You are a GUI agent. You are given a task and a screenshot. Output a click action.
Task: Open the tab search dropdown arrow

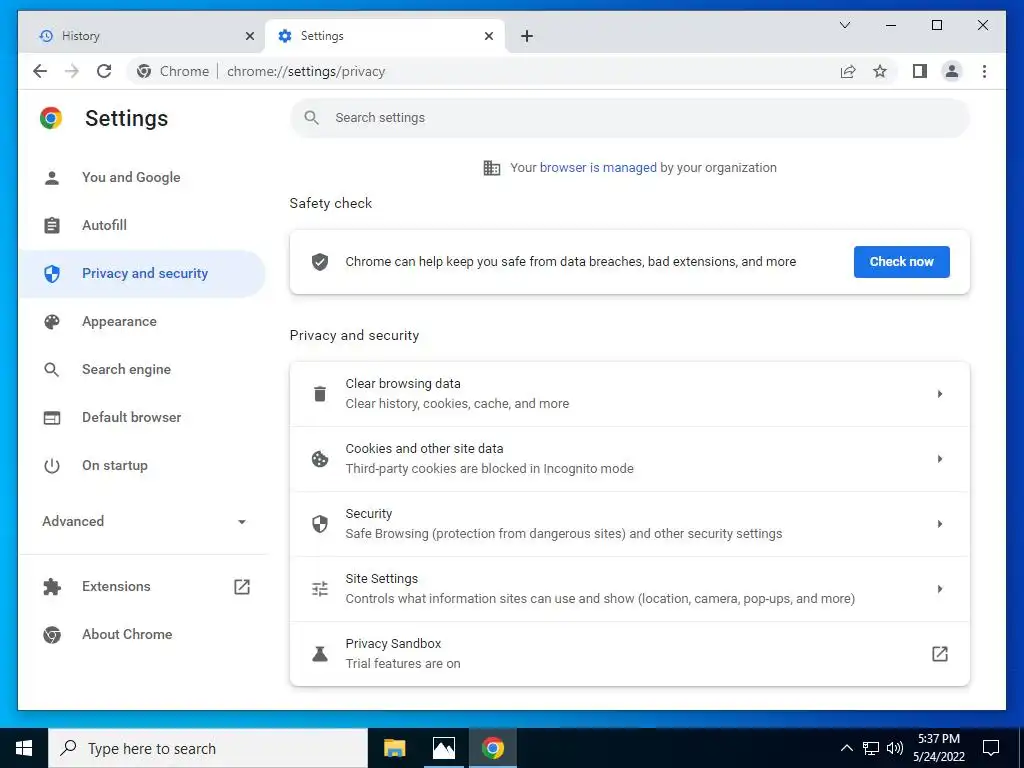[x=845, y=25]
